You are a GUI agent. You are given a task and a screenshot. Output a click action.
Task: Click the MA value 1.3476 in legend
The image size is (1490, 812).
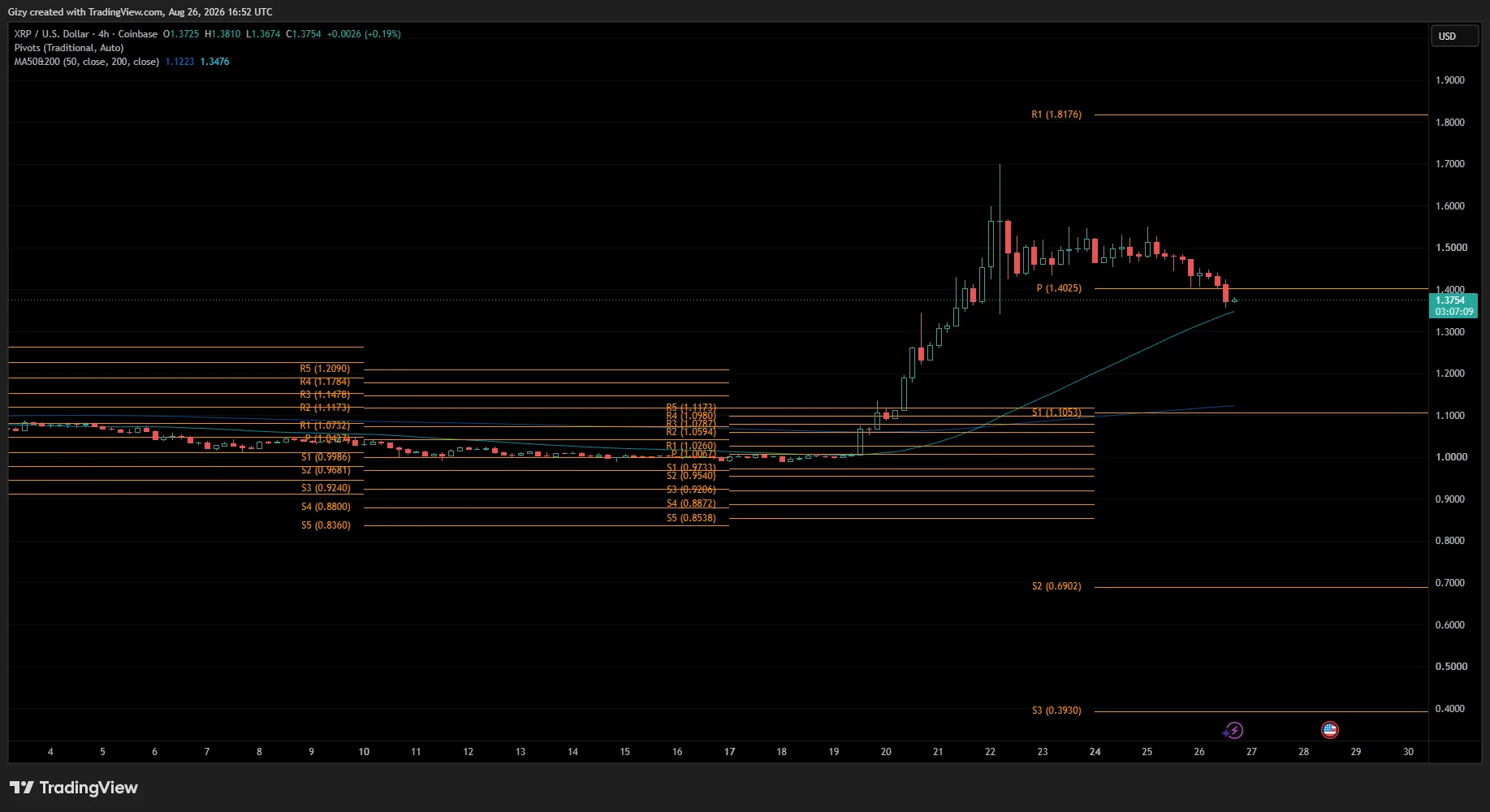(x=214, y=62)
